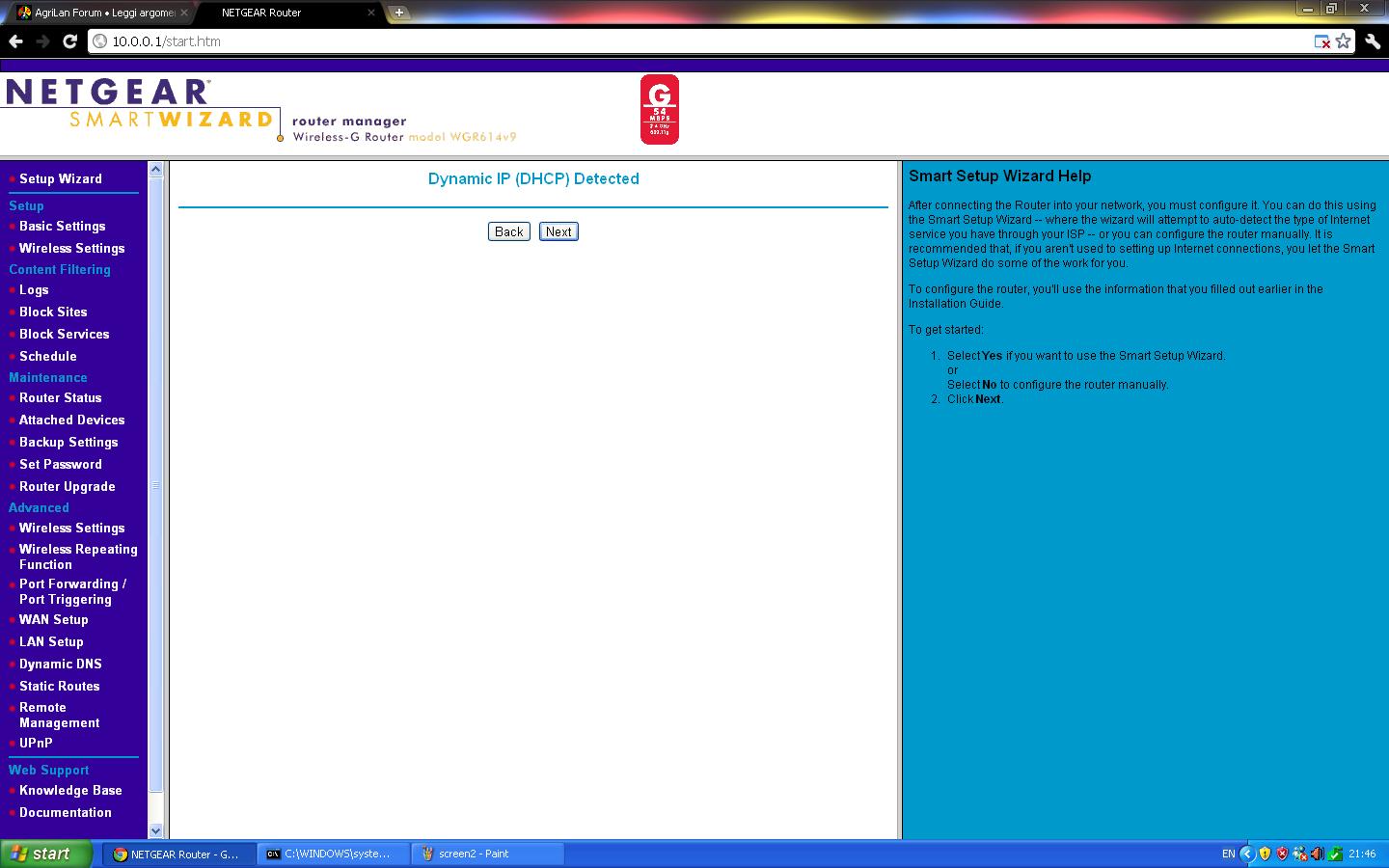Open a new browser tab

[x=398, y=13]
